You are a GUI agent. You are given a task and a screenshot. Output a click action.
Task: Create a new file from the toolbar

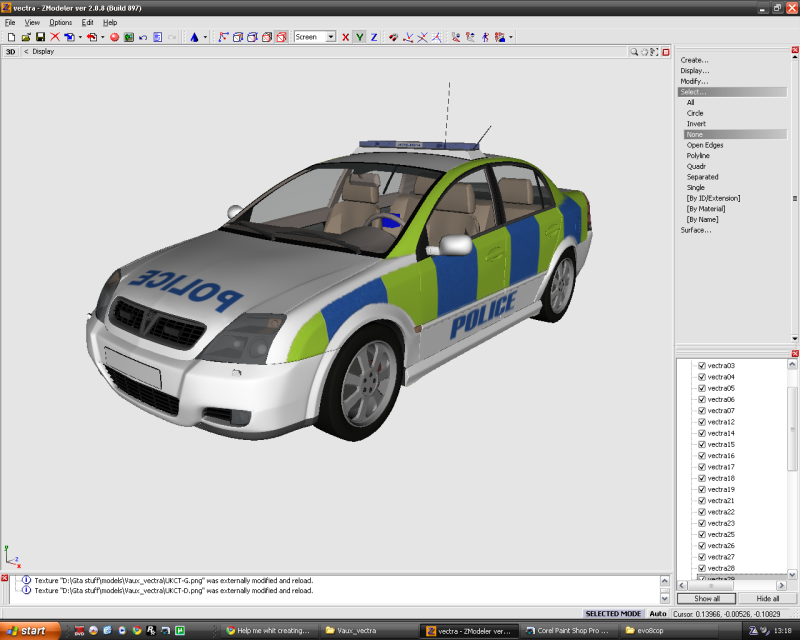11,37
